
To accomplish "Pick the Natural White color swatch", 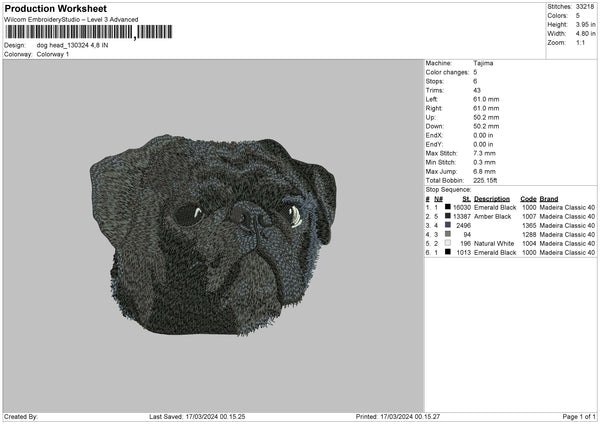I will click(x=447, y=243).
